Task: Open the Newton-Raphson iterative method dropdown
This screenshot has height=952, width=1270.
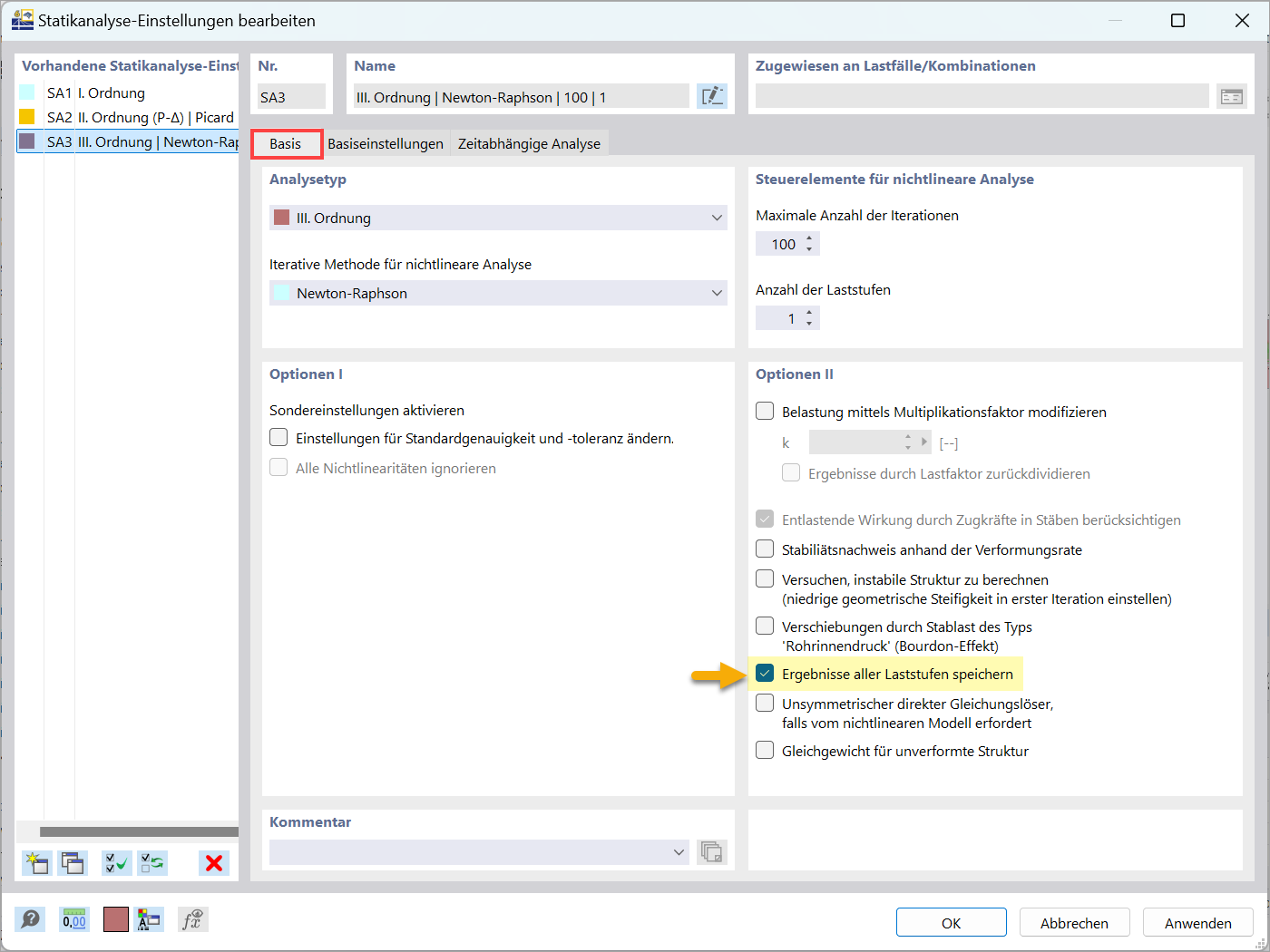Action: point(716,293)
